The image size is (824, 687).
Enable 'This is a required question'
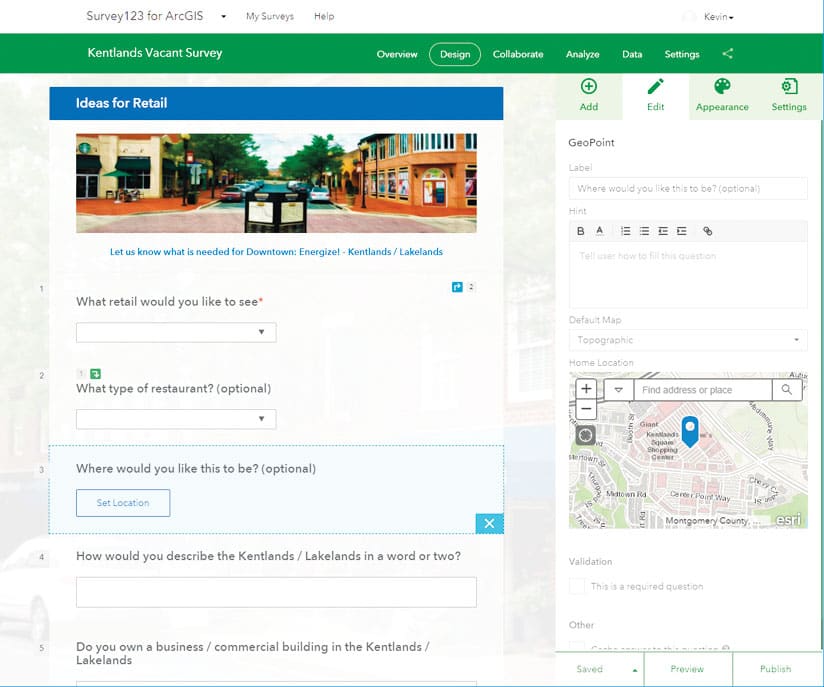[x=576, y=587]
